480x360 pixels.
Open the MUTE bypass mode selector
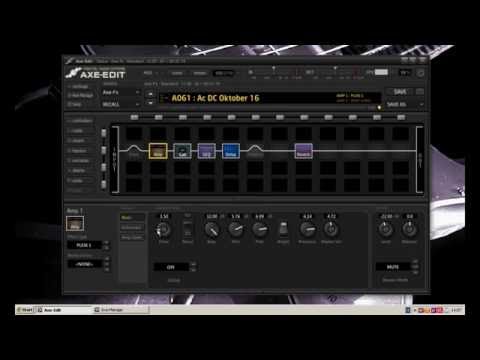point(393,267)
